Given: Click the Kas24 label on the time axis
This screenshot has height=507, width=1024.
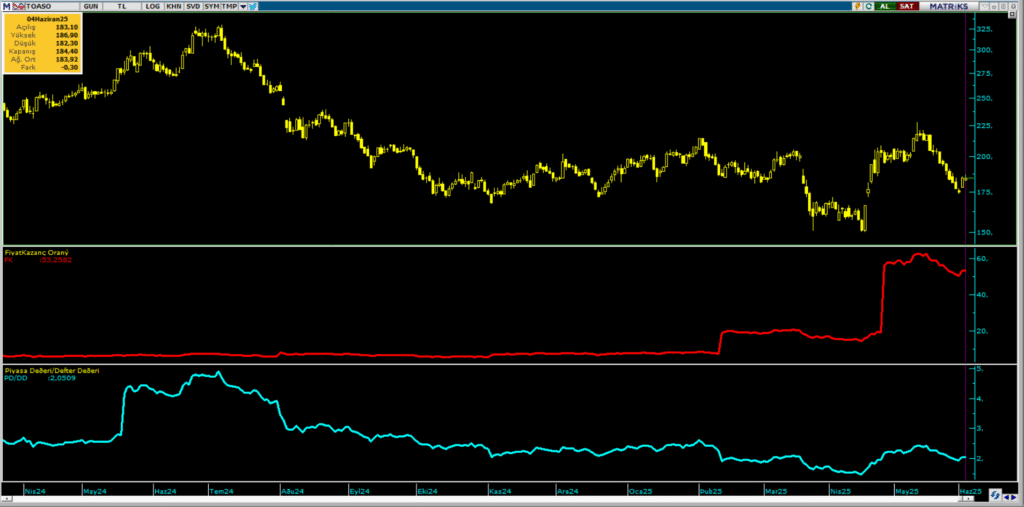Looking at the screenshot, I should pos(502,491).
